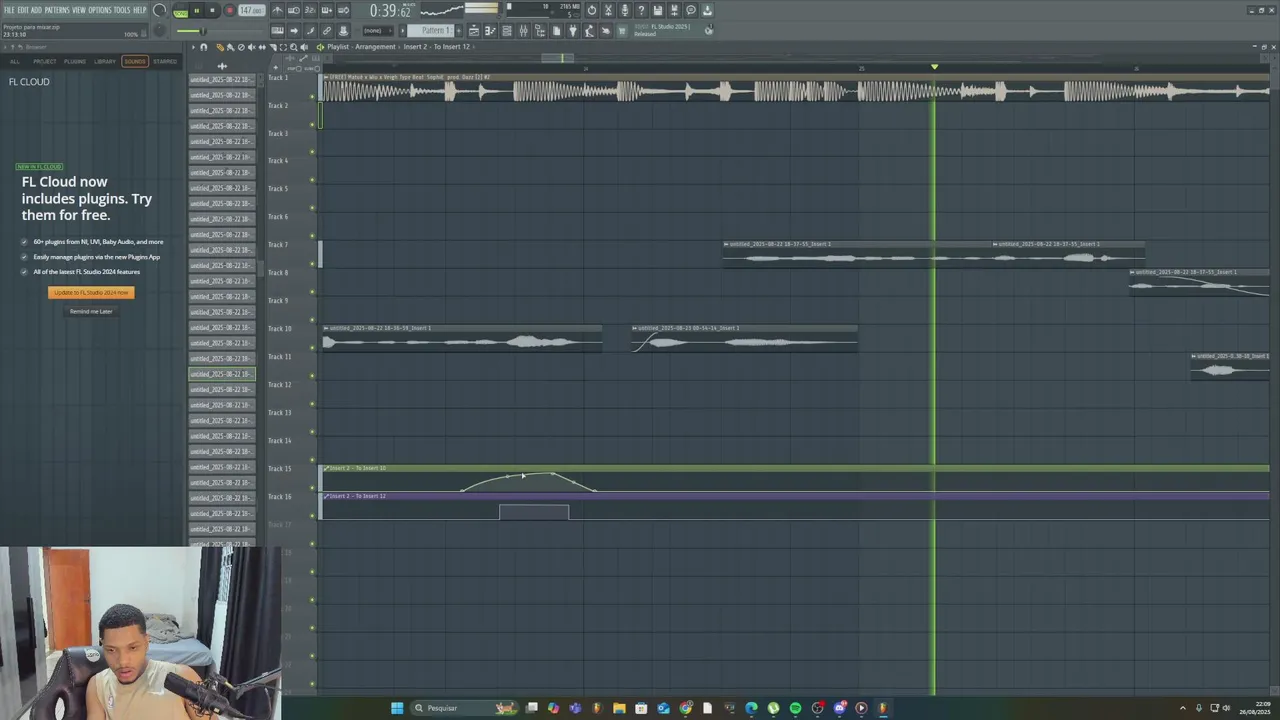1280x720 pixels.
Task: Click the save project floppy icon
Action: 657,10
